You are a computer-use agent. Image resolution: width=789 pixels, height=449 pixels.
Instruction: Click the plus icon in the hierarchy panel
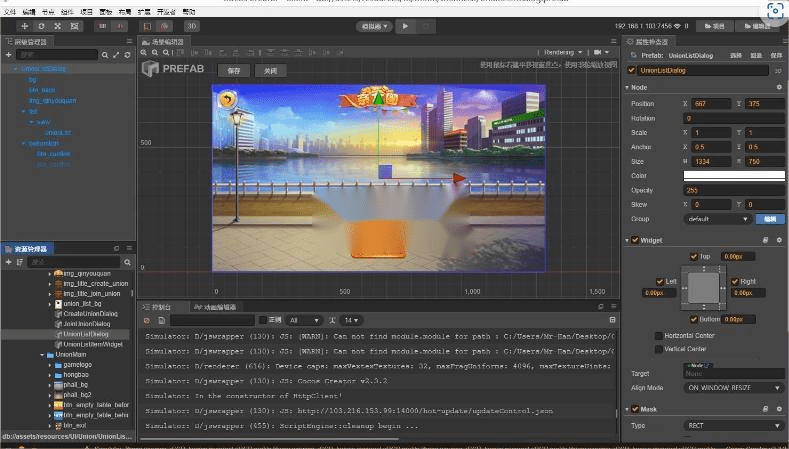point(9,54)
